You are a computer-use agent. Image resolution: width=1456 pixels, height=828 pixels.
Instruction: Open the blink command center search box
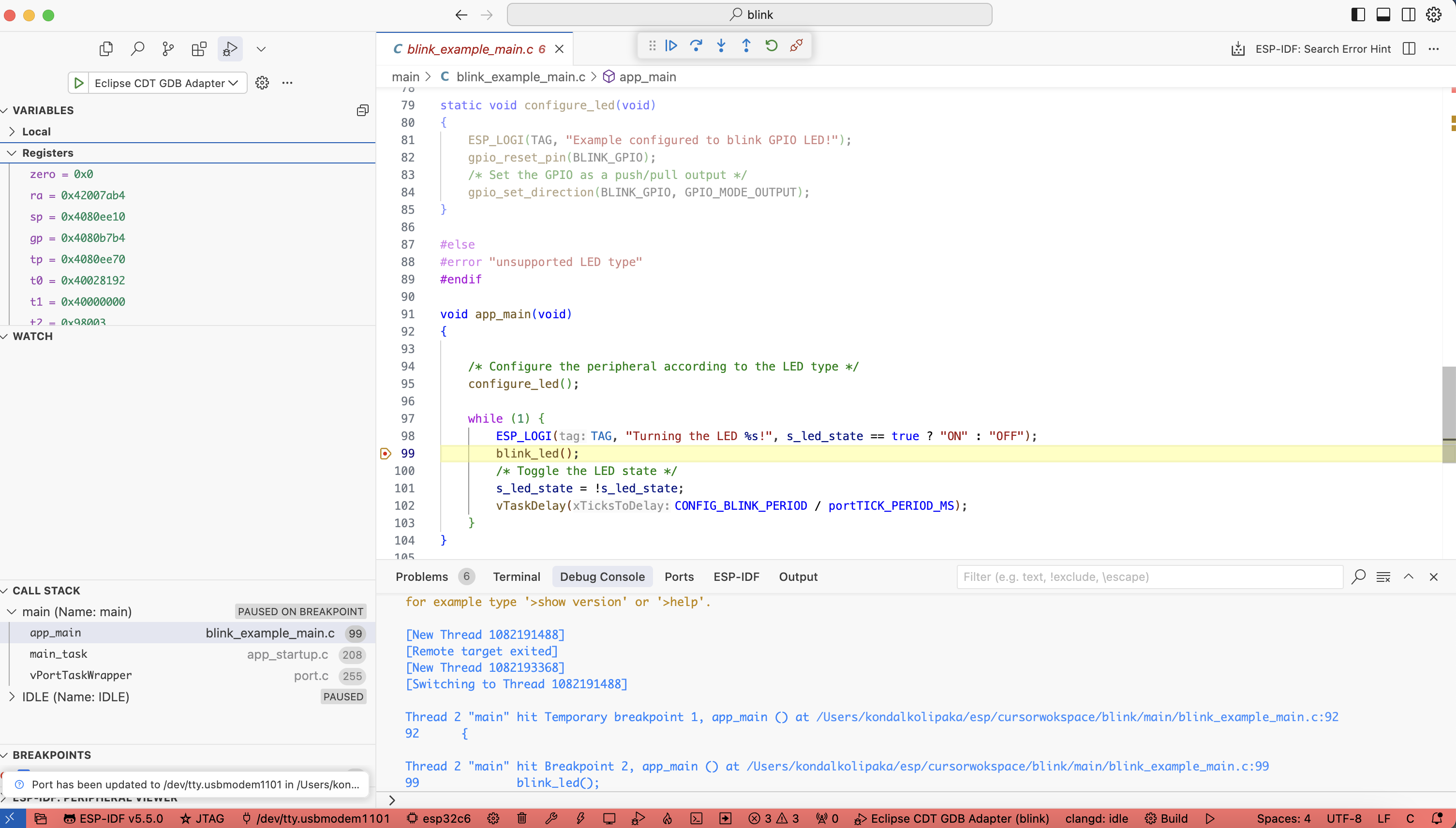pyautogui.click(x=750, y=15)
